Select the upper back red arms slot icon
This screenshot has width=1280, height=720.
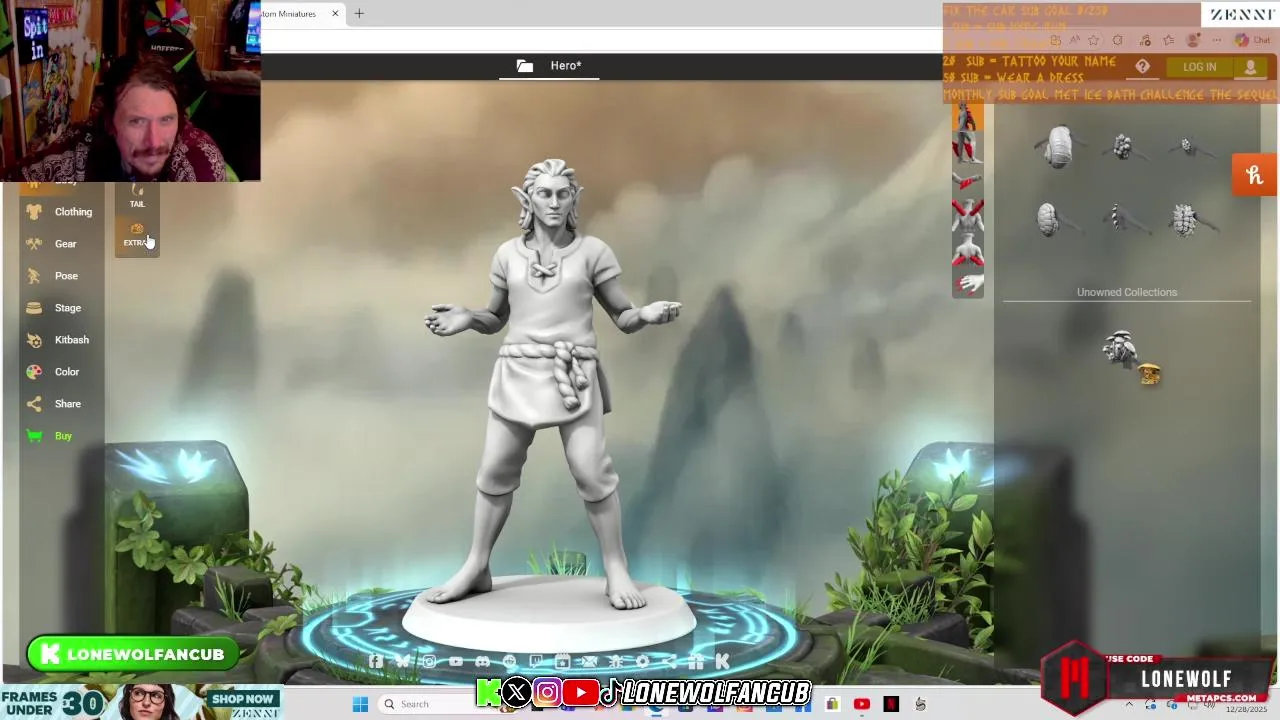click(967, 214)
